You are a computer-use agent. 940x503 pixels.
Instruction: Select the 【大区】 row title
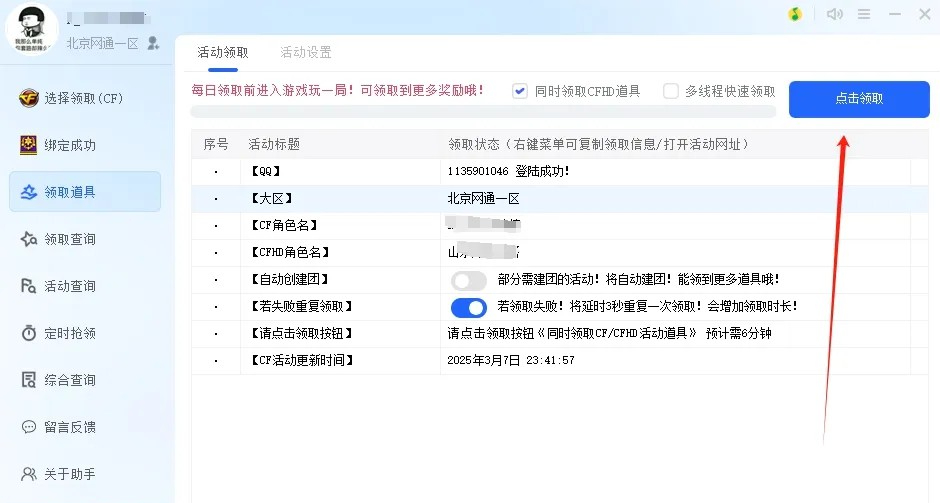tap(272, 198)
